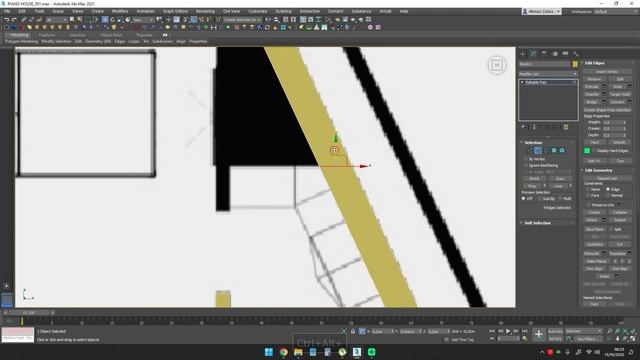Open the Customize menu

pos(258,11)
